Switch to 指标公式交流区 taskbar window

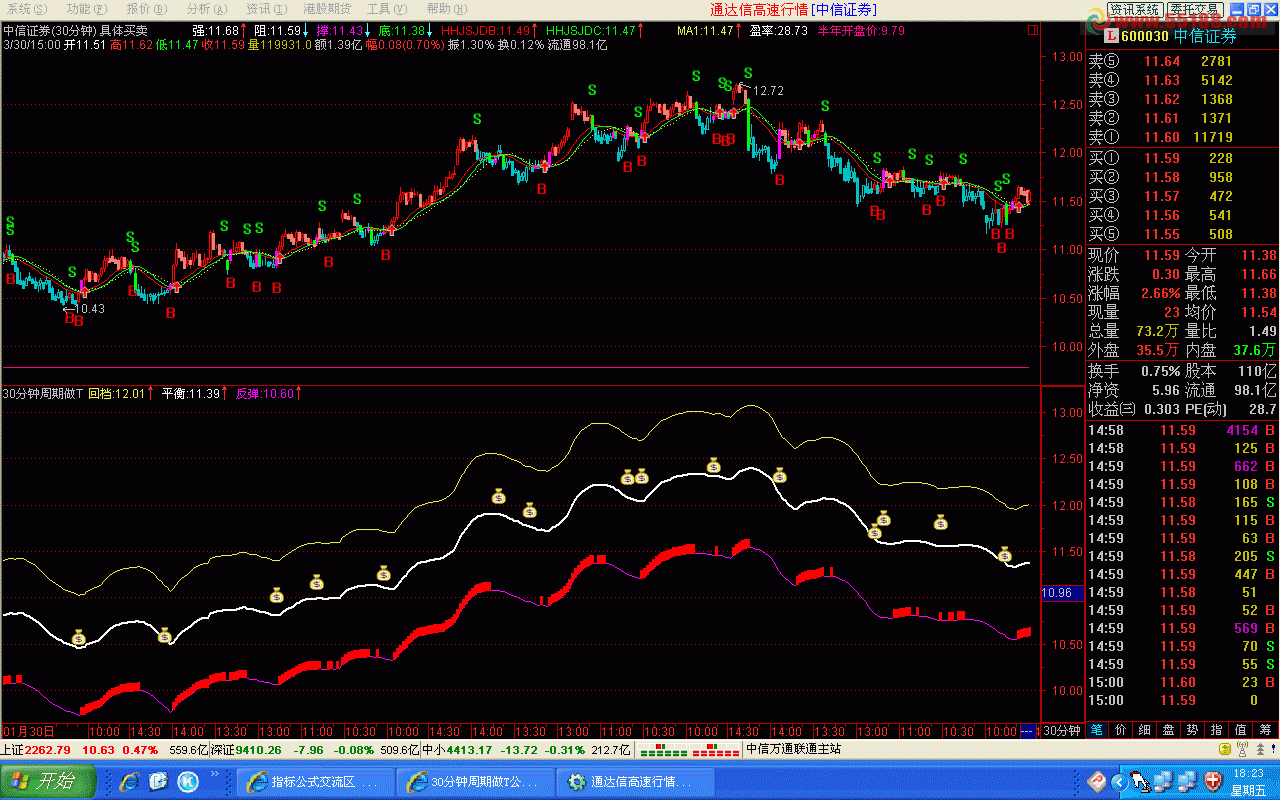coord(316,782)
